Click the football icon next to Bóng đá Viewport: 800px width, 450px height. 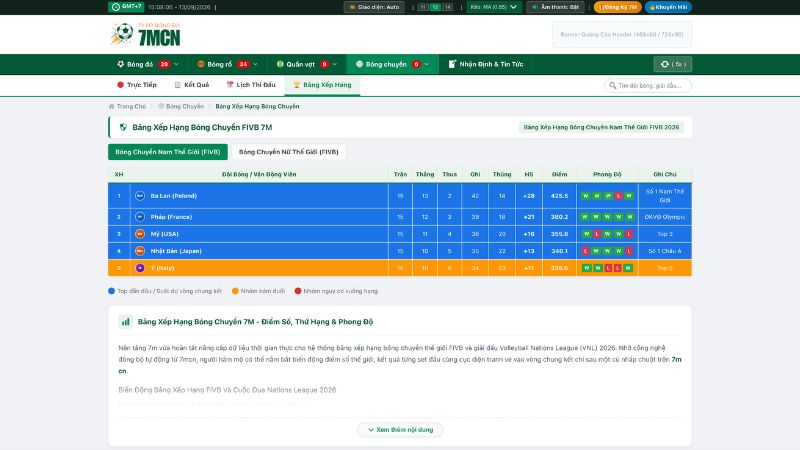tap(120, 64)
